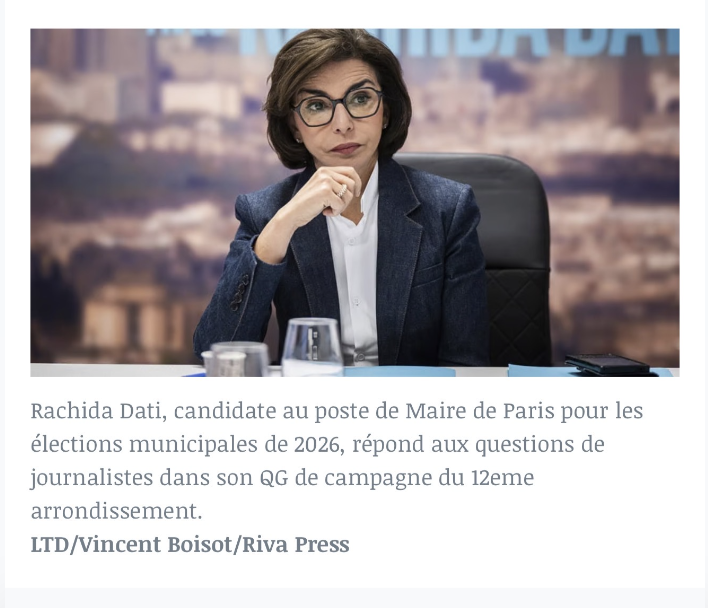Viewport: 708px width, 608px height.
Task: Click the ring on the woman's hand
Action: [x=341, y=190]
